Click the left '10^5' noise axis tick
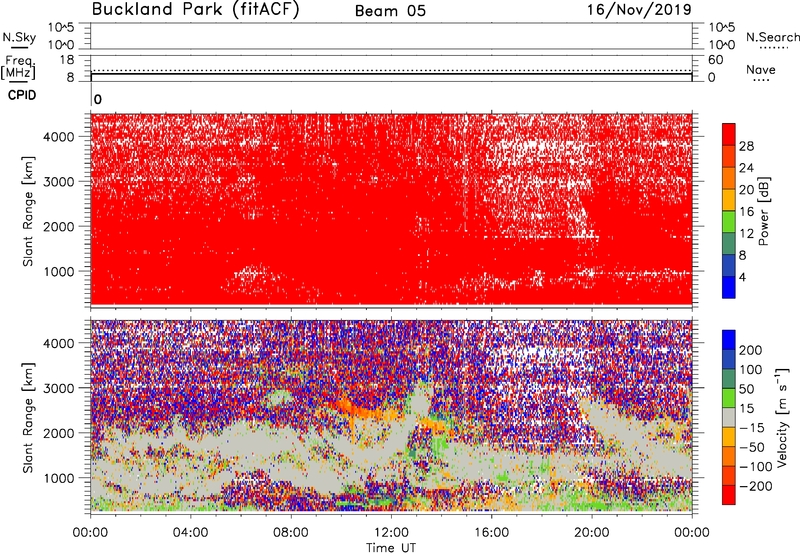 62,28
